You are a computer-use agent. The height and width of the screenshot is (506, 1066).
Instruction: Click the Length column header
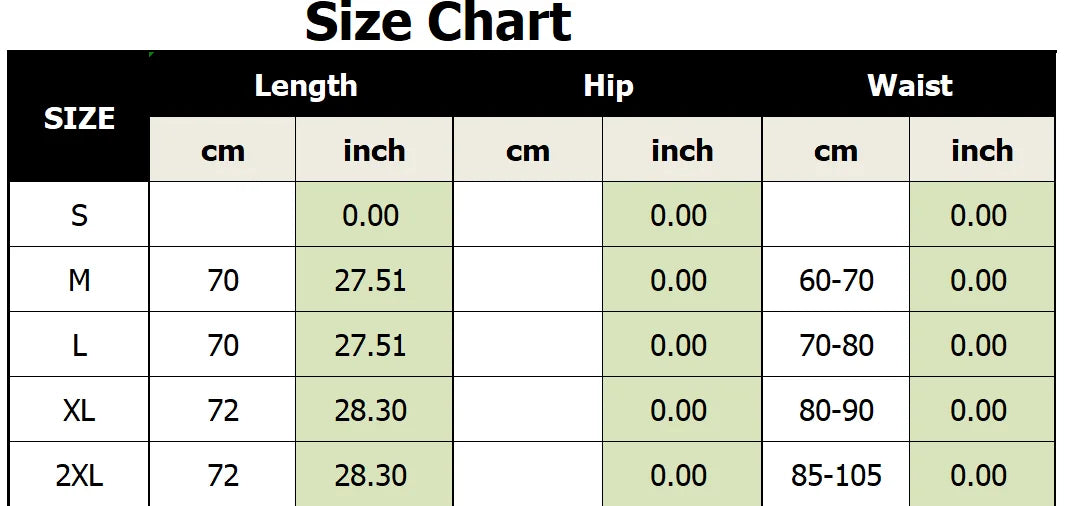(305, 86)
